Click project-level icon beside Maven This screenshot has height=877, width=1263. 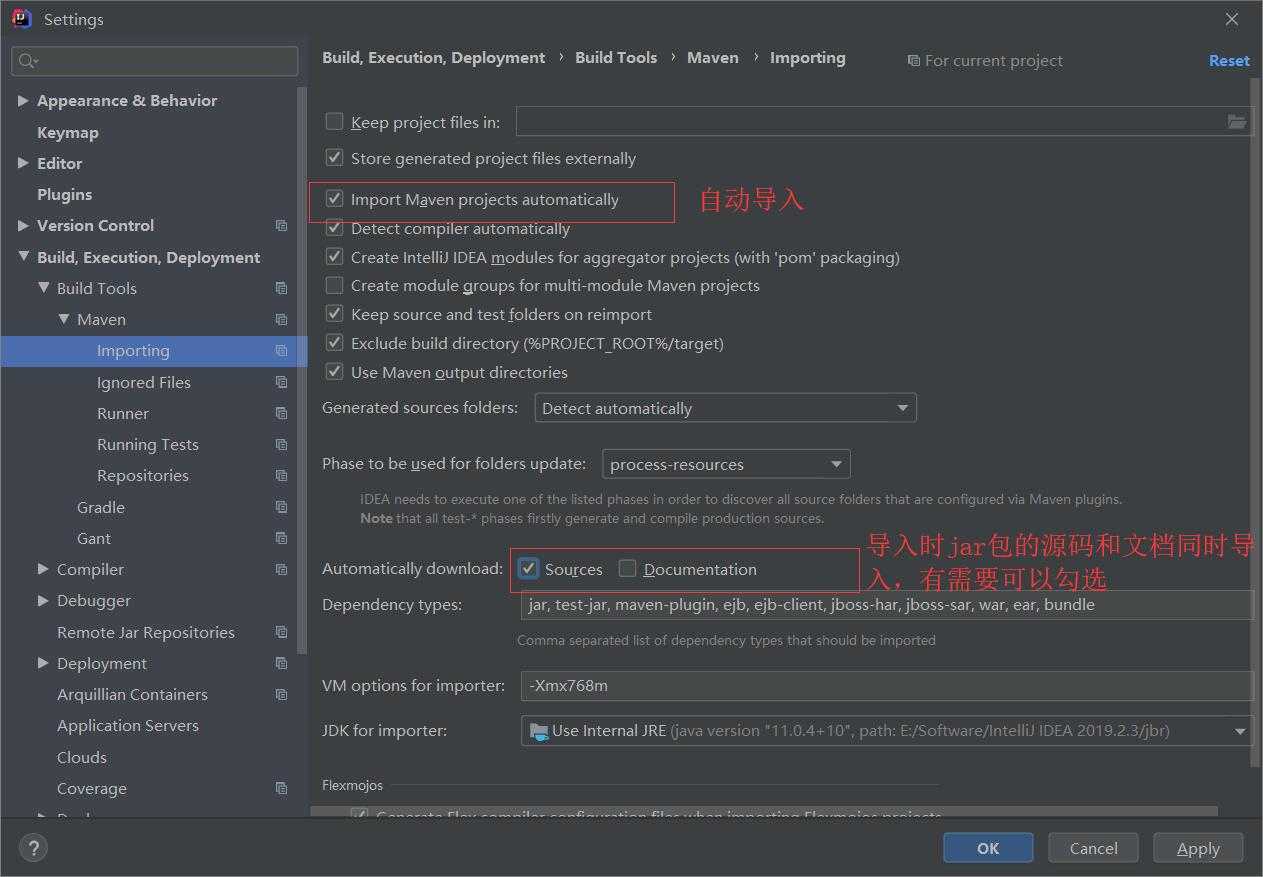point(281,320)
